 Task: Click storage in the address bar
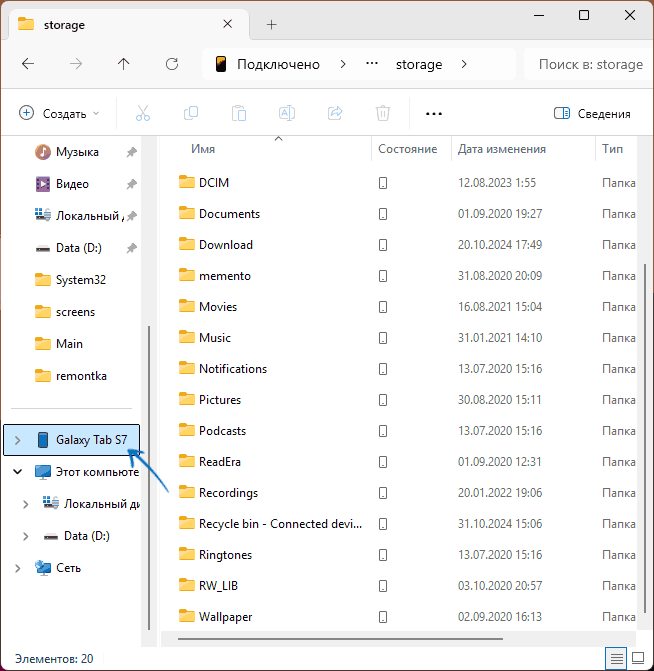click(419, 64)
